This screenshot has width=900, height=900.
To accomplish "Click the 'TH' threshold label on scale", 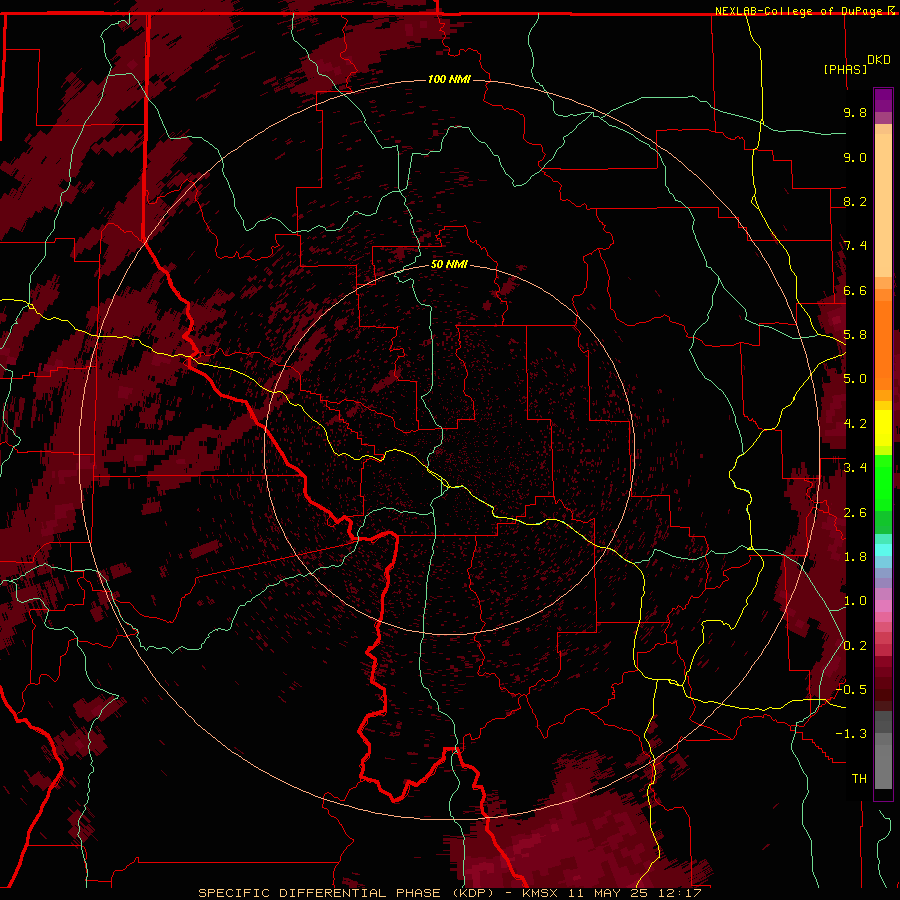I will (x=859, y=779).
